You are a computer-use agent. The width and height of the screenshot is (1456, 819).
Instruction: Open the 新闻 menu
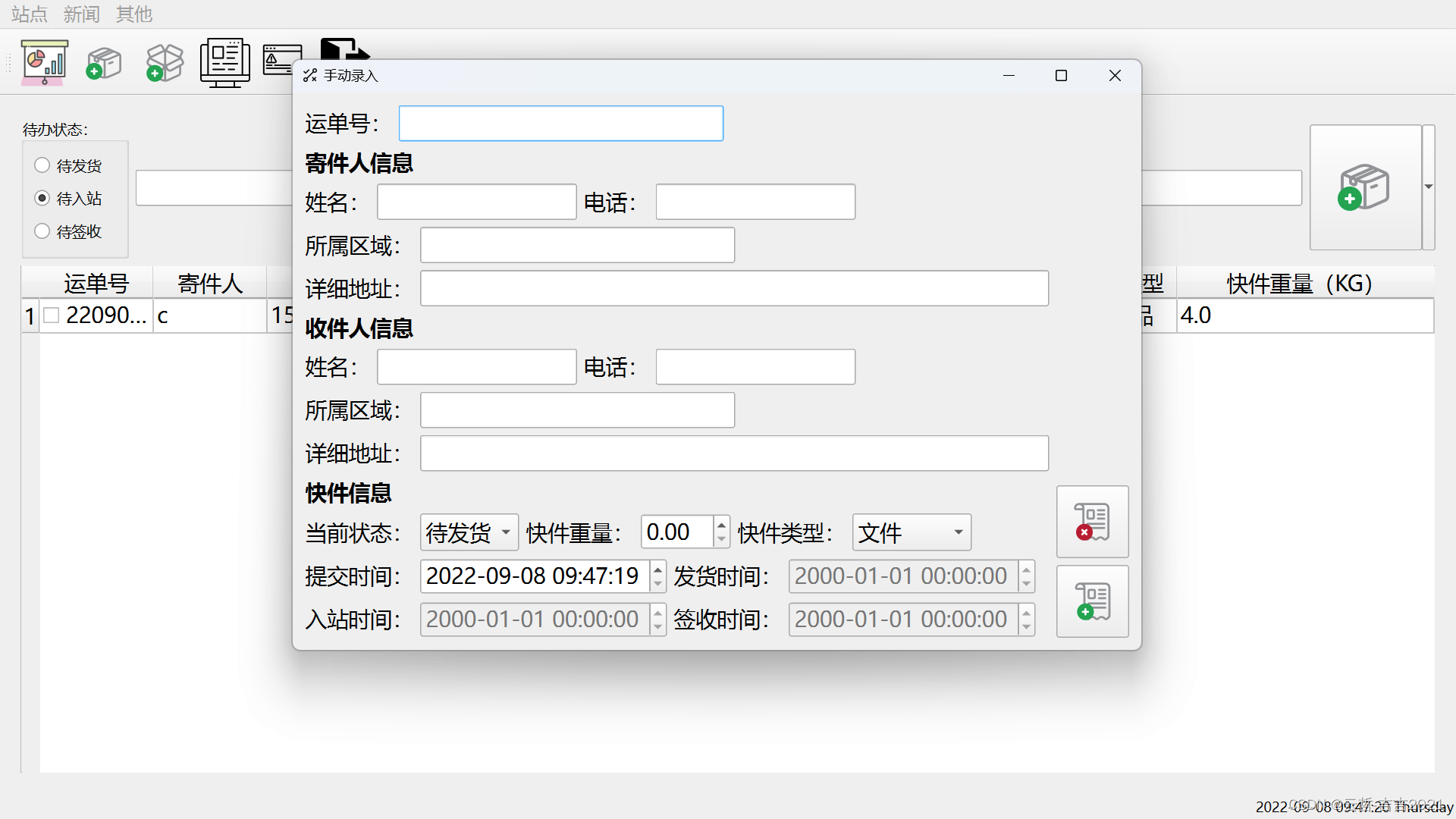[82, 14]
